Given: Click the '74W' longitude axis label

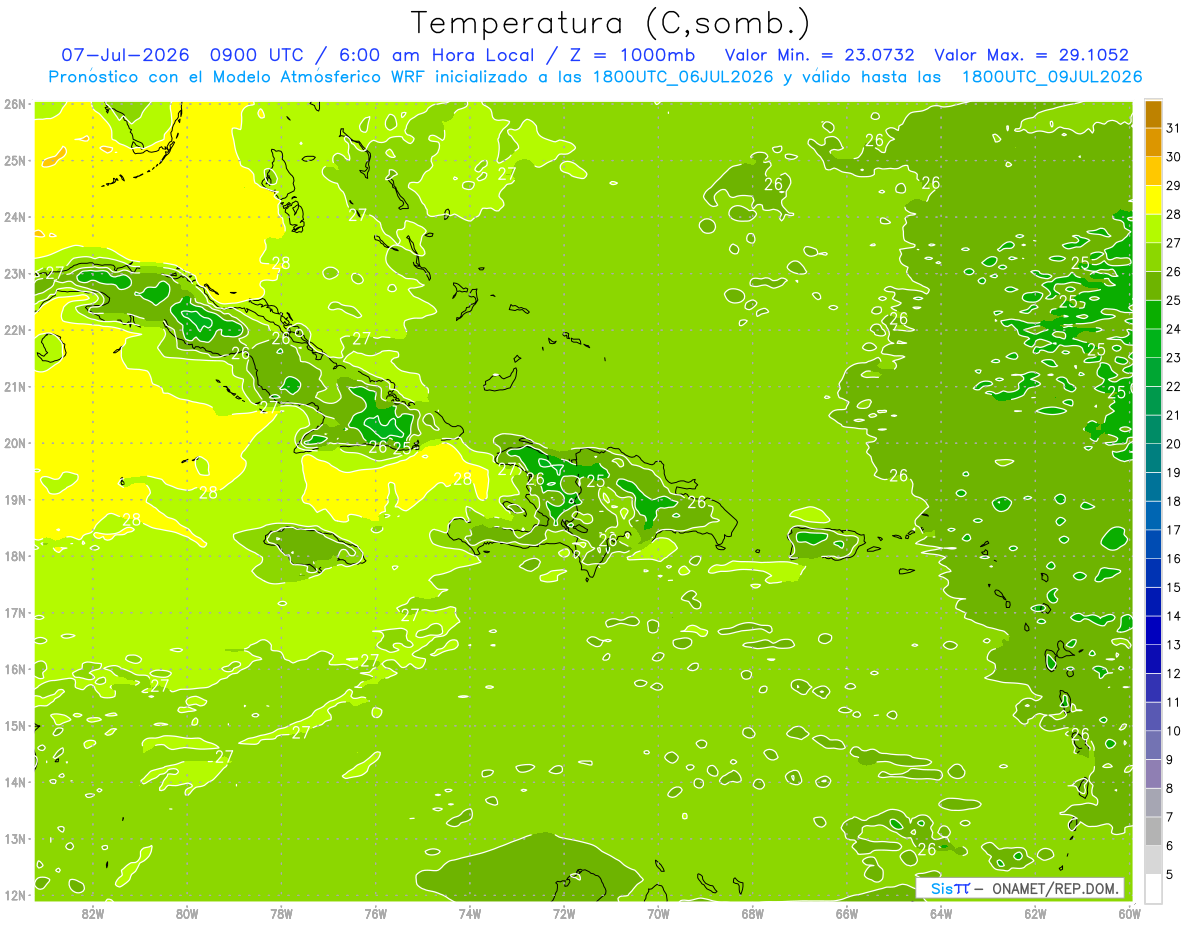Looking at the screenshot, I should tap(469, 913).
